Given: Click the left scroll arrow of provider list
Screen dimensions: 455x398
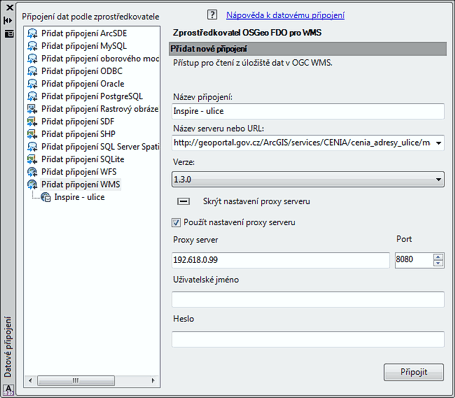Looking at the screenshot, I should click(30, 380).
